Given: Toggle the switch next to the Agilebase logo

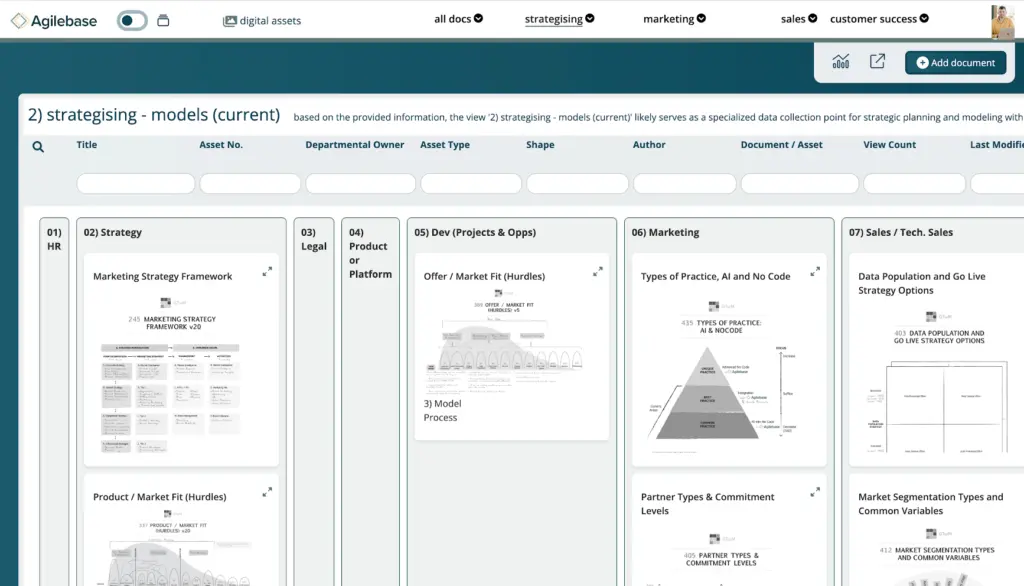Looking at the screenshot, I should [x=132, y=20].
